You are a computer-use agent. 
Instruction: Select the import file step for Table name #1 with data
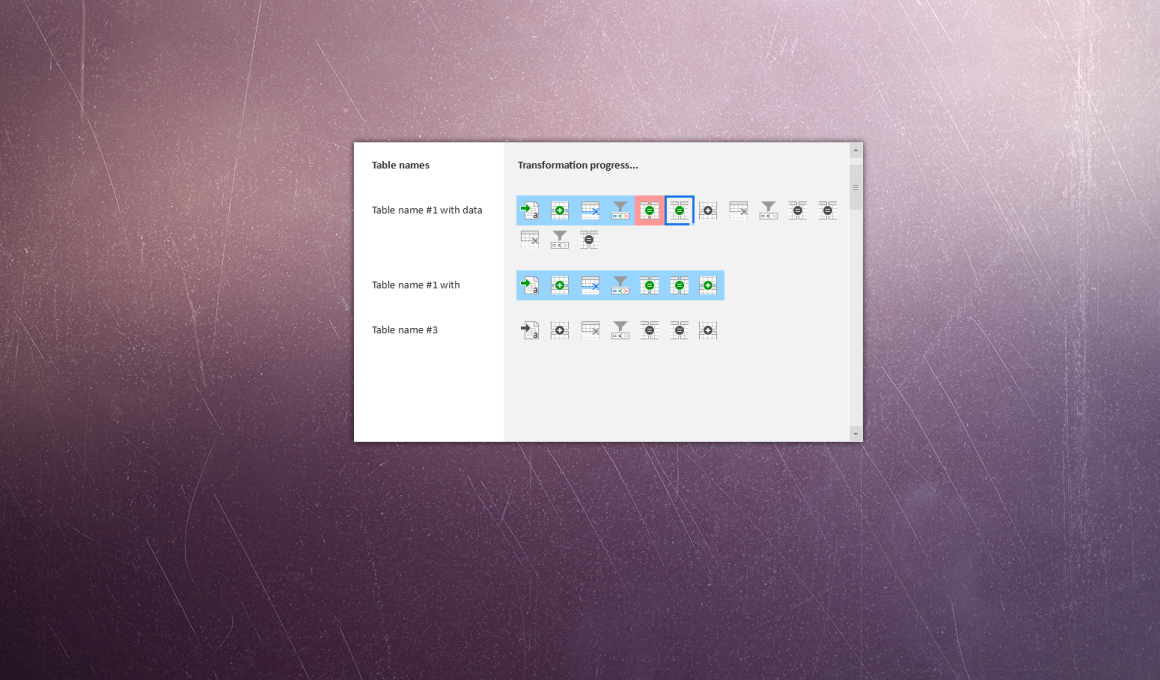[x=529, y=210]
